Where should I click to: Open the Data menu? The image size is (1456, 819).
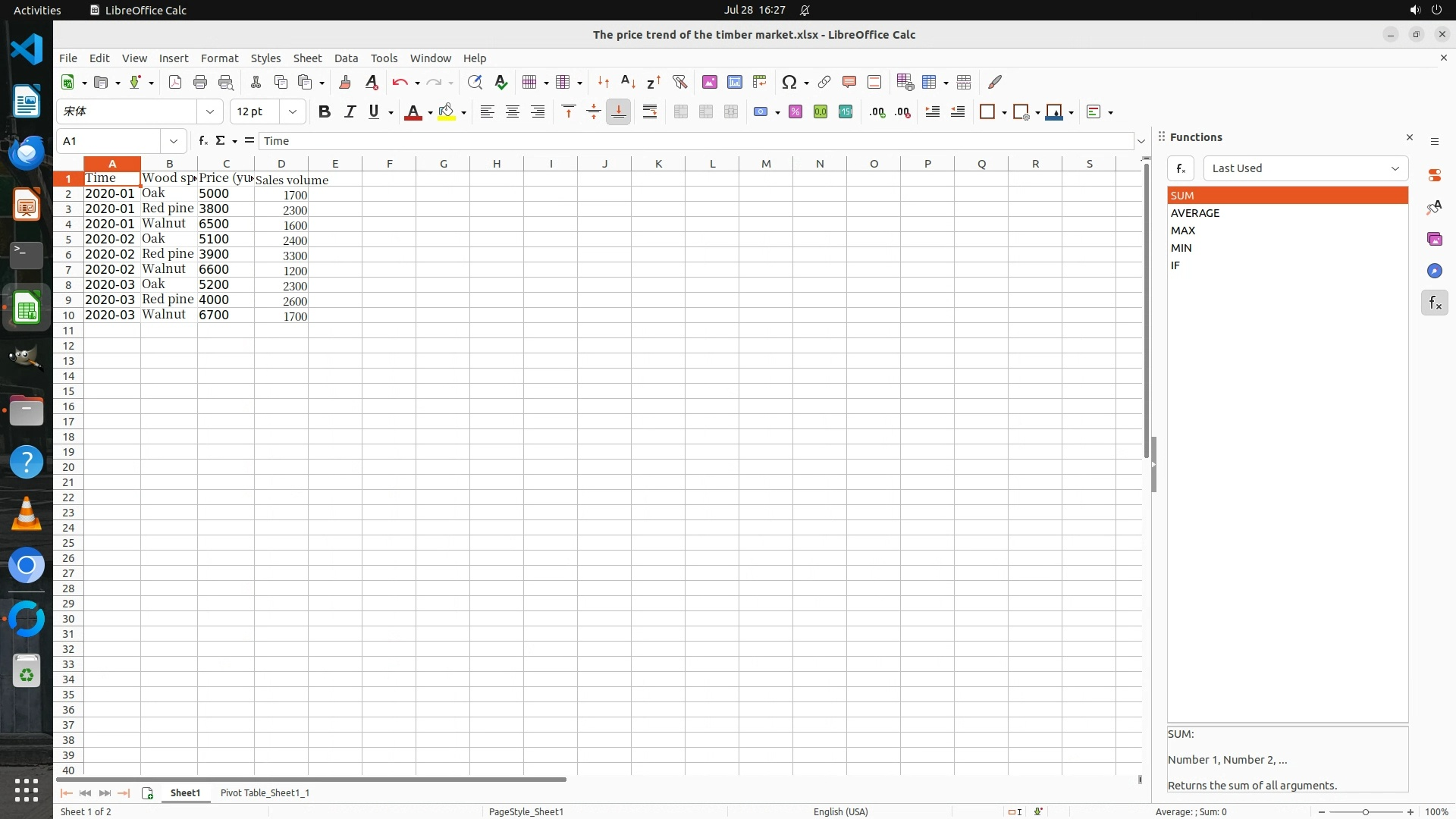(346, 58)
